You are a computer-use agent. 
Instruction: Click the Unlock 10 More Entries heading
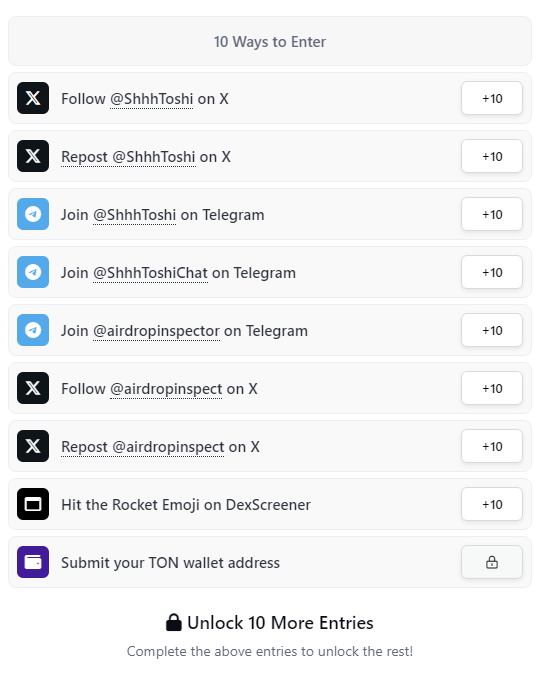[270, 622]
